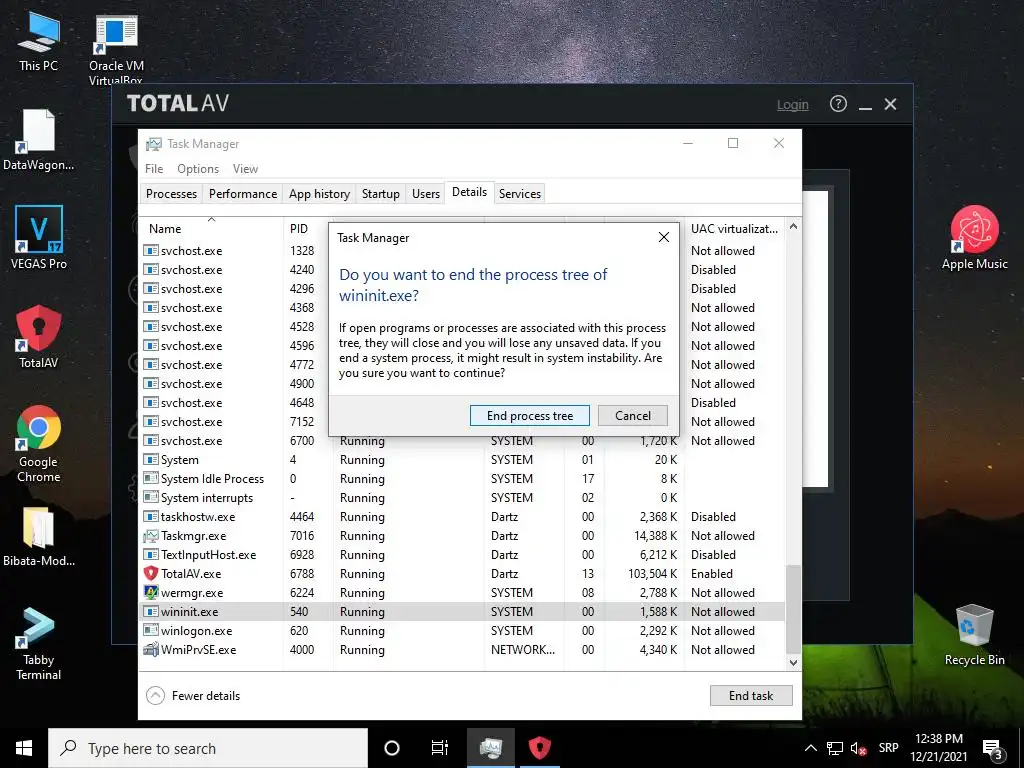Open Apple Music desktop shortcut
Image resolution: width=1024 pixels, height=768 pixels.
tap(974, 238)
